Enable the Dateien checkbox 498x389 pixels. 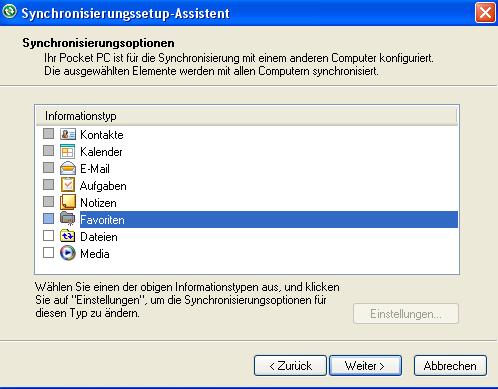point(48,235)
